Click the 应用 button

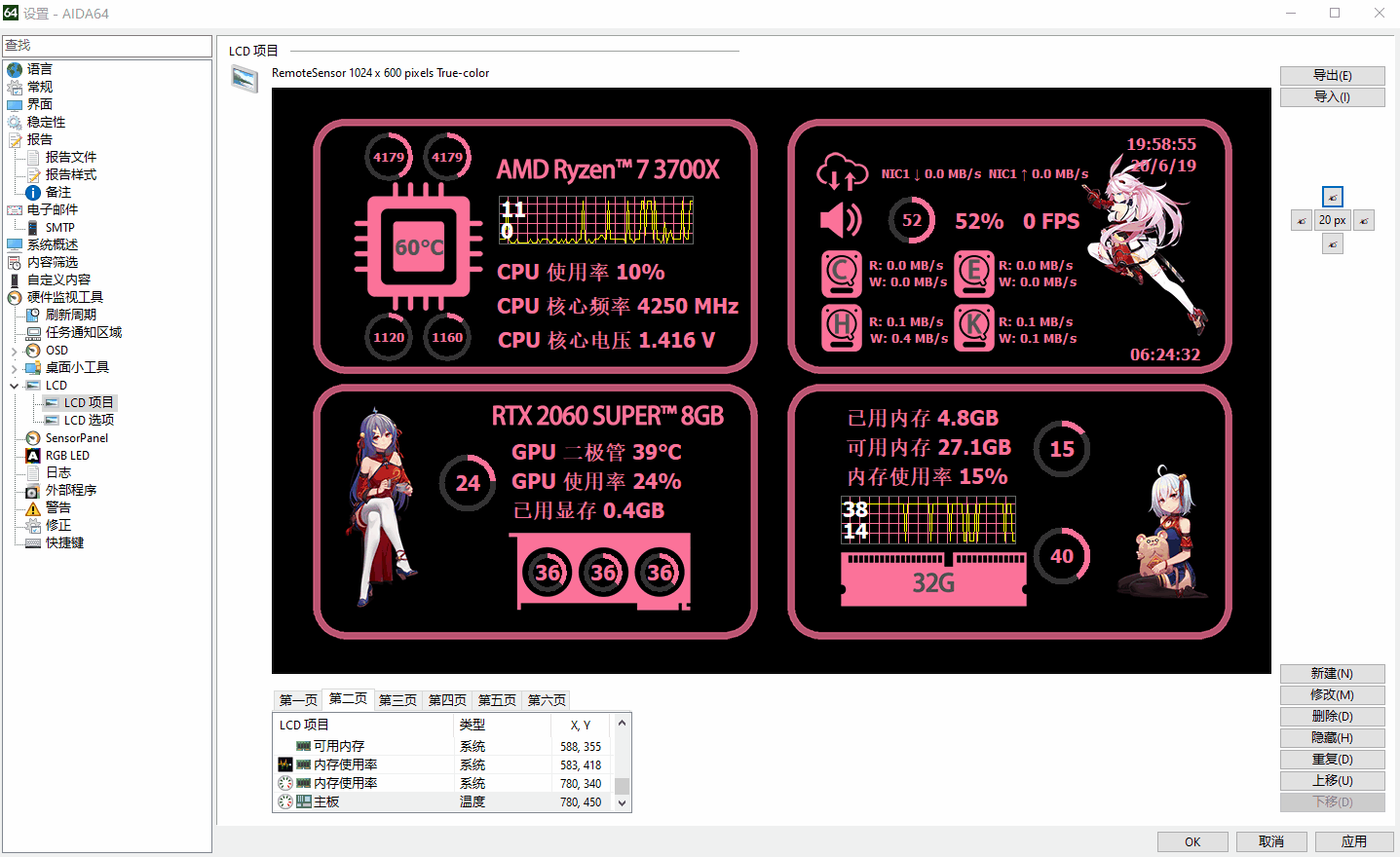(1354, 841)
